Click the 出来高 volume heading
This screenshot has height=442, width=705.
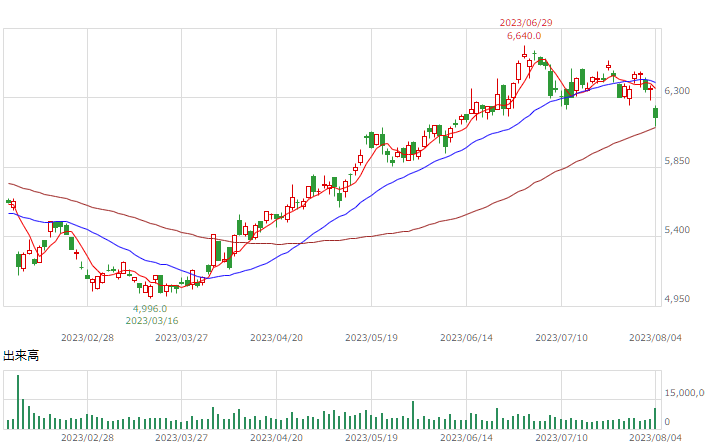[x=21, y=356]
